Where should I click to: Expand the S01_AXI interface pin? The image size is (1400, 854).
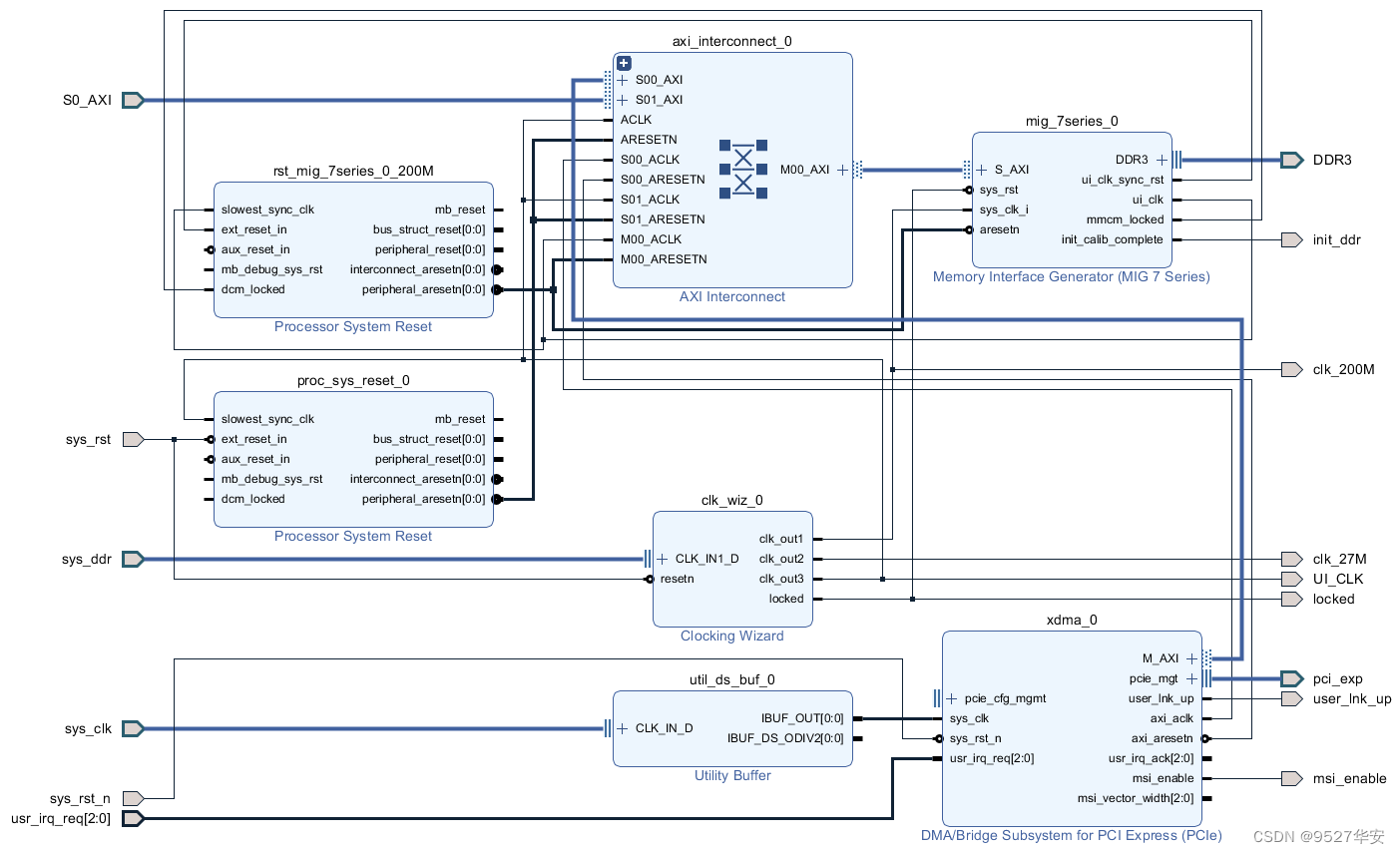[x=623, y=100]
